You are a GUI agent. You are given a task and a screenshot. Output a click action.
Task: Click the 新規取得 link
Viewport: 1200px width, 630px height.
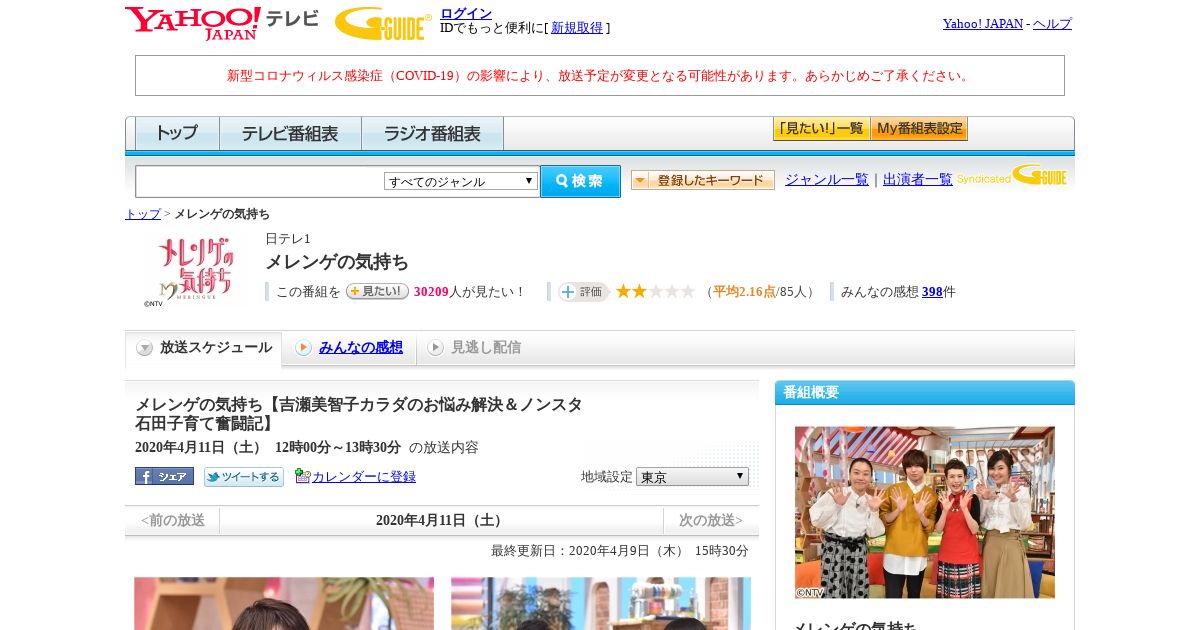point(577,28)
